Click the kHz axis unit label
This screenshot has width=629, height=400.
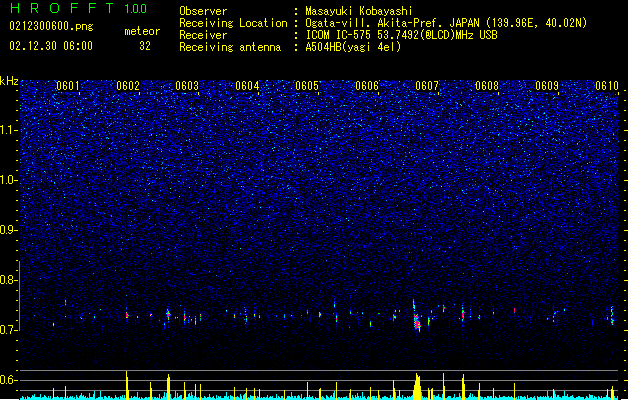(x=9, y=81)
